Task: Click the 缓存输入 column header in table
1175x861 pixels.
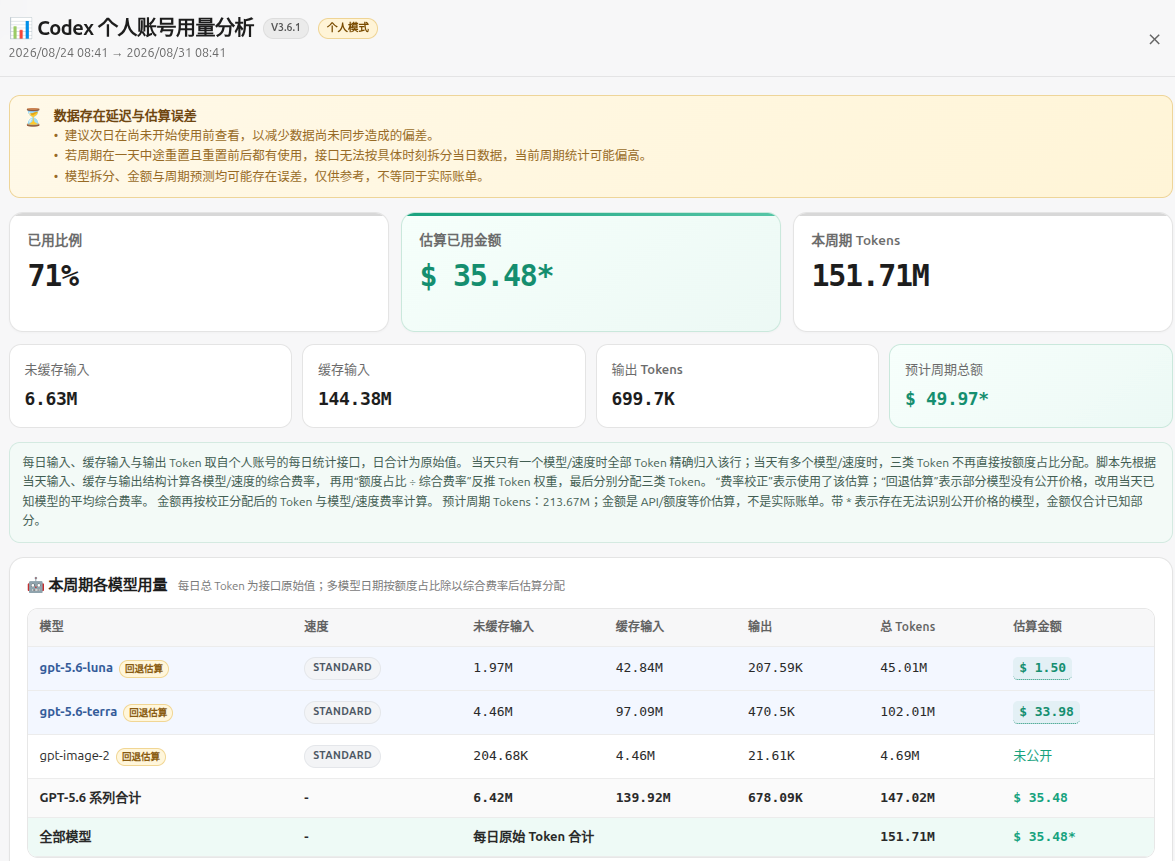Action: [x=640, y=626]
